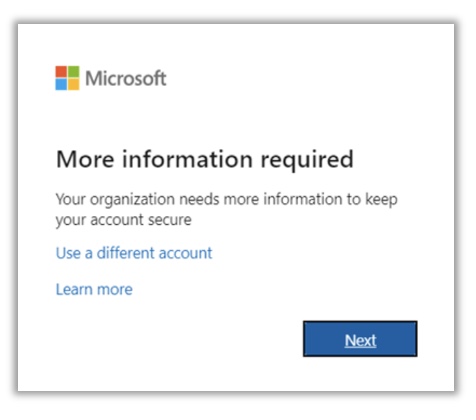Get help through the 'Learn more' hyperlink
Image resolution: width=476 pixels, height=420 pixels.
point(94,289)
